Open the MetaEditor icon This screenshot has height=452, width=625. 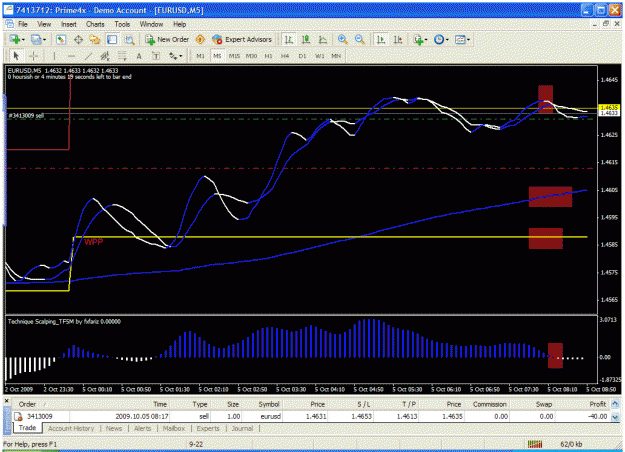[x=200, y=39]
